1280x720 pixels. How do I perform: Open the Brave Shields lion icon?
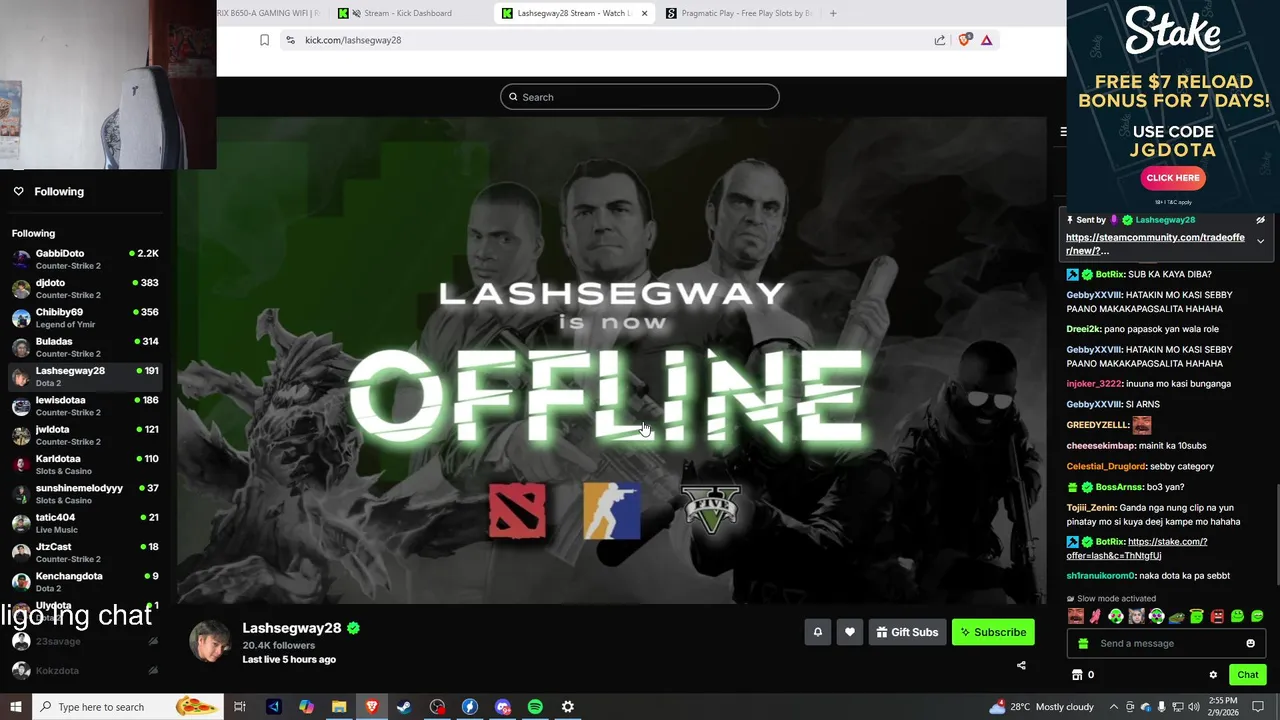click(964, 40)
